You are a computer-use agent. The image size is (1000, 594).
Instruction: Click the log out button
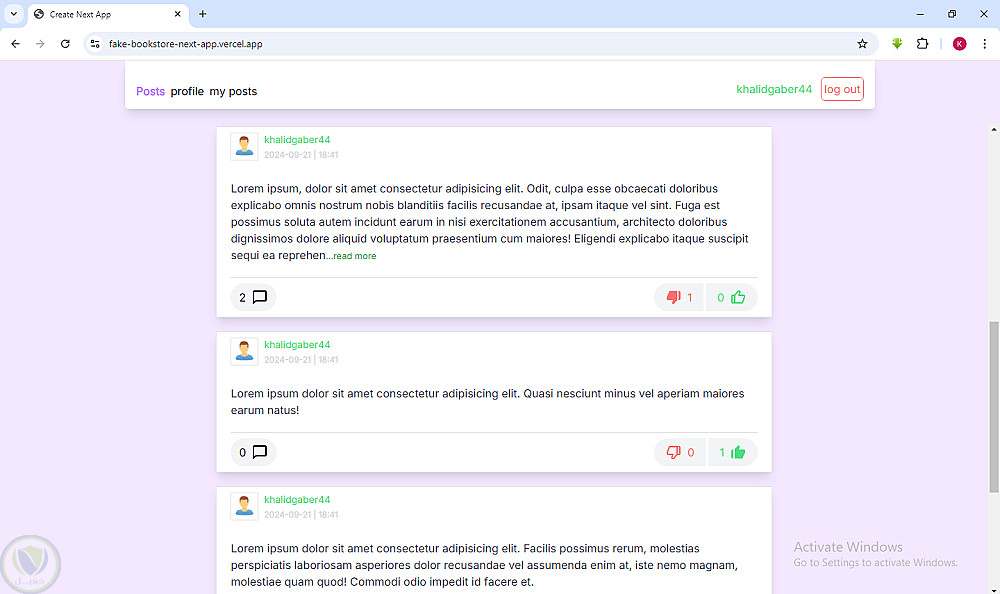[842, 89]
